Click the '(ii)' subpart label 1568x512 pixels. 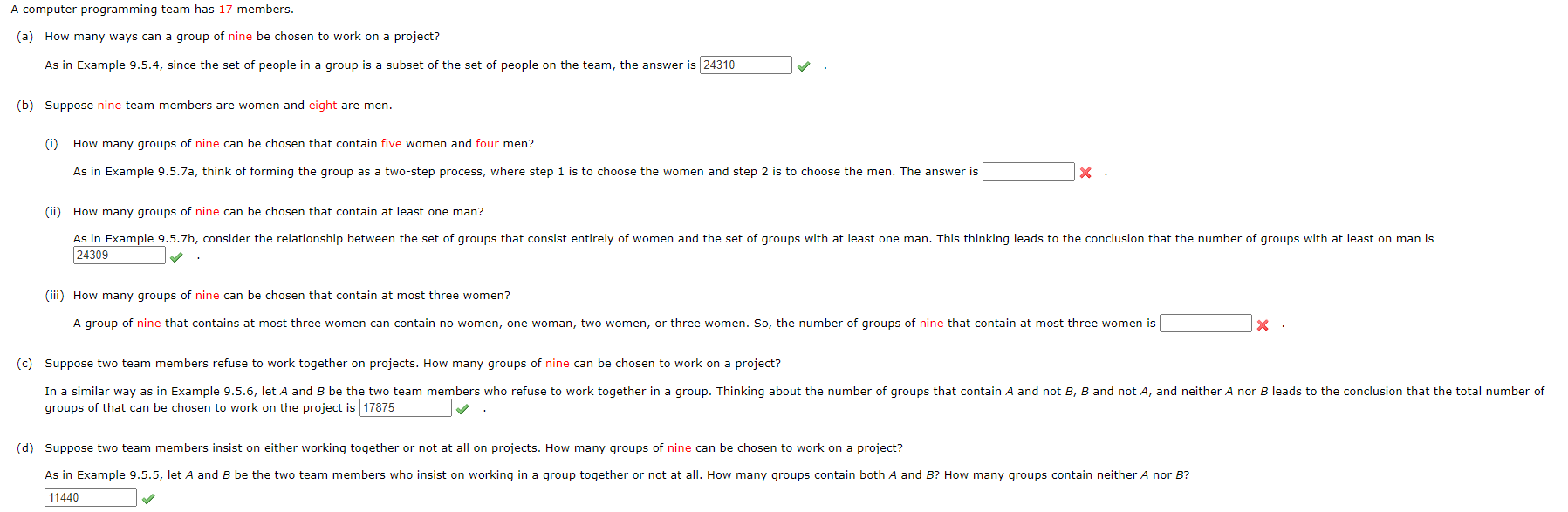point(53,212)
